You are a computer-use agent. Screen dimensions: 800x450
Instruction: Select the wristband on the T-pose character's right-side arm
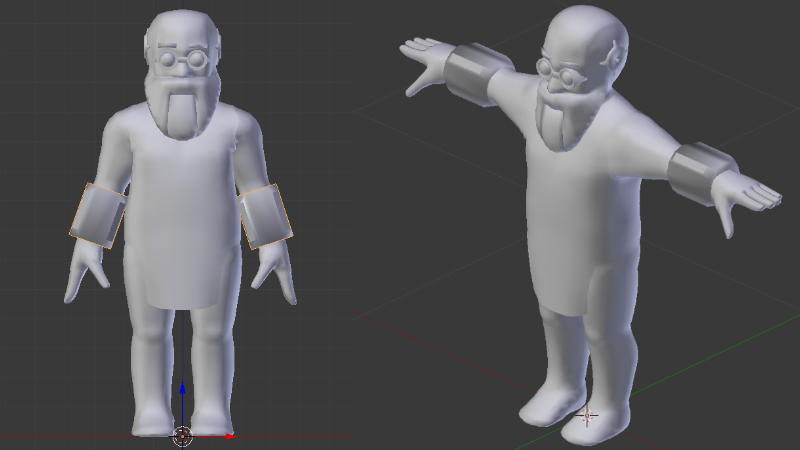click(x=703, y=173)
